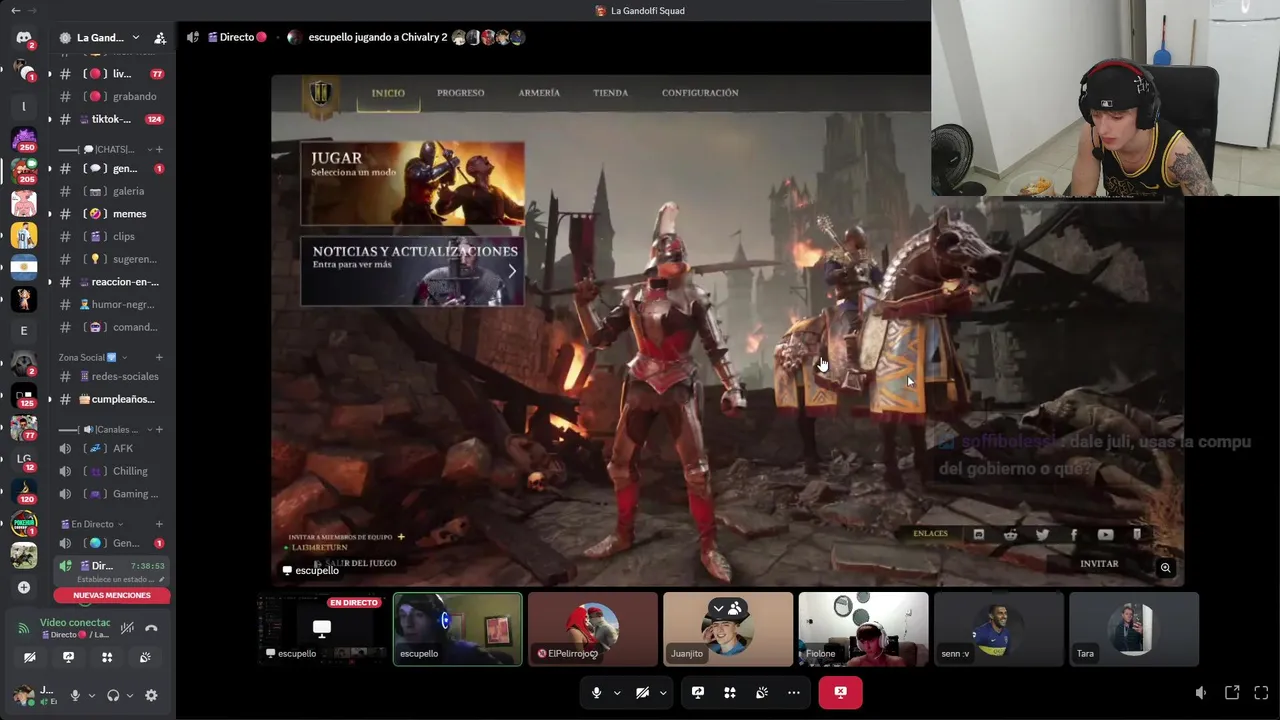The height and width of the screenshot is (720, 1280).
Task: Open user settings gear icon
Action: point(151,695)
